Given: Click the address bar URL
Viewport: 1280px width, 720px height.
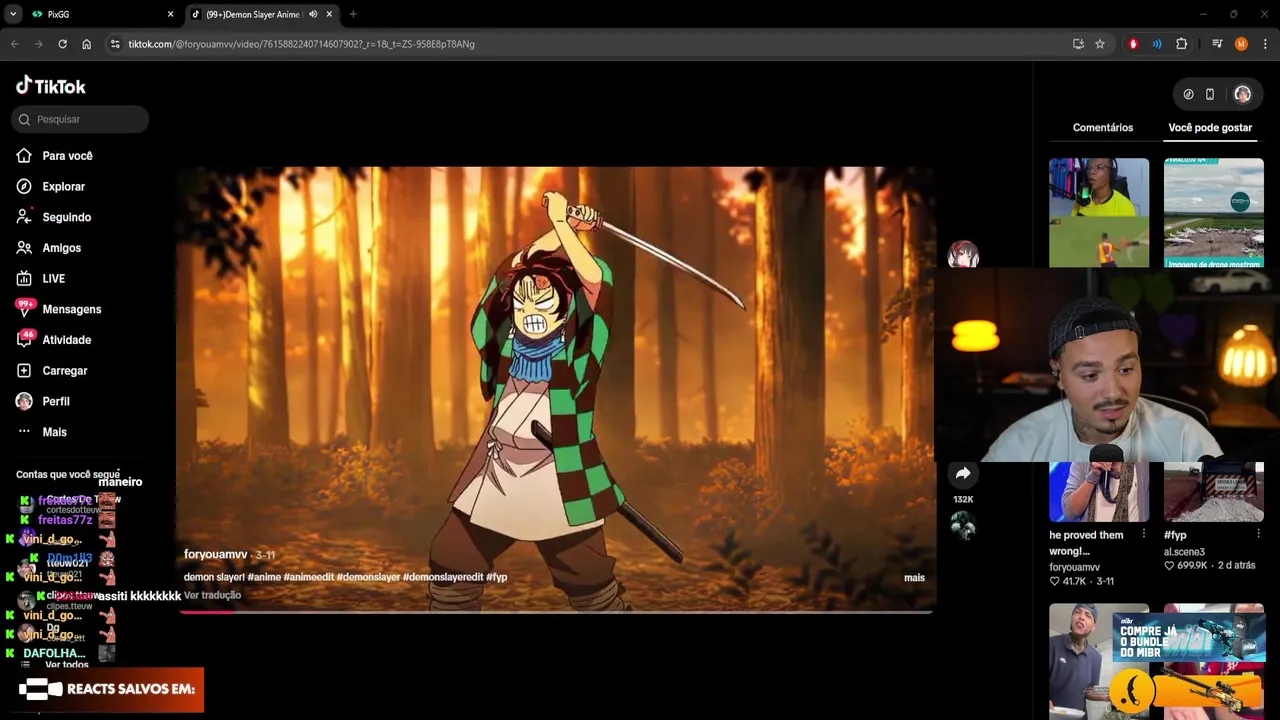Looking at the screenshot, I should (301, 44).
